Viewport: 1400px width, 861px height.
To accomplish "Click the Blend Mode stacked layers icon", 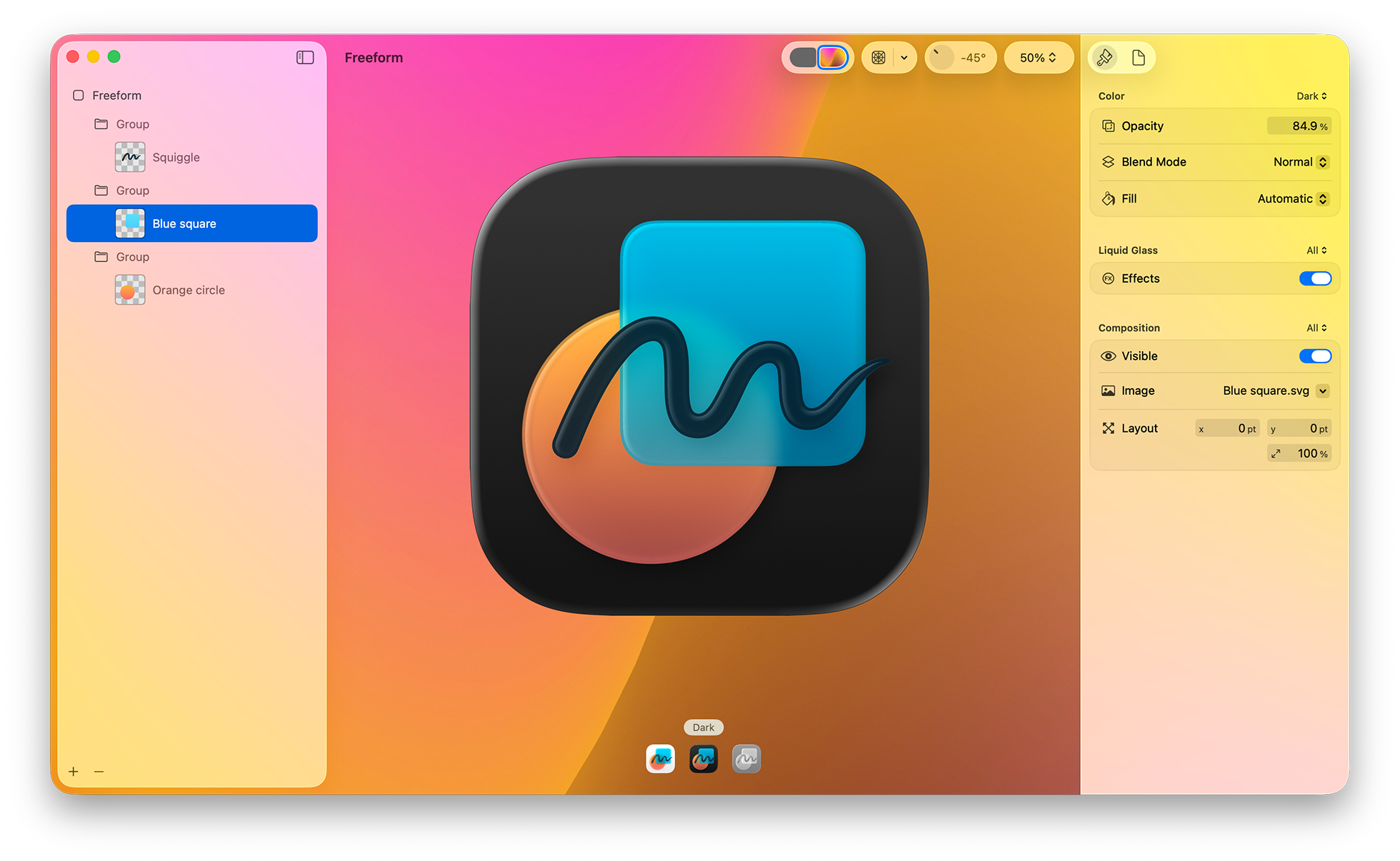I will click(1107, 162).
